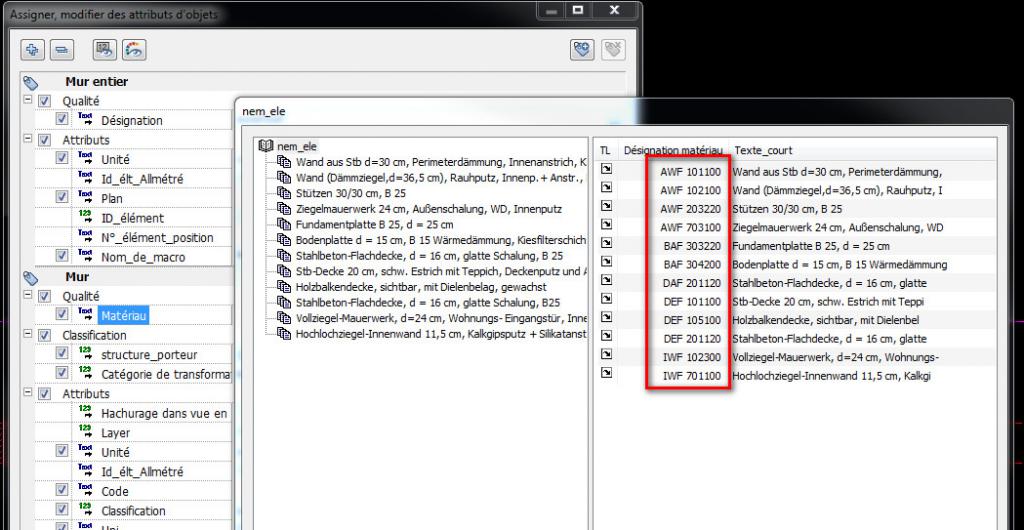
Task: Uncheck the Désignation attribute checkbox
Action: 61,119
